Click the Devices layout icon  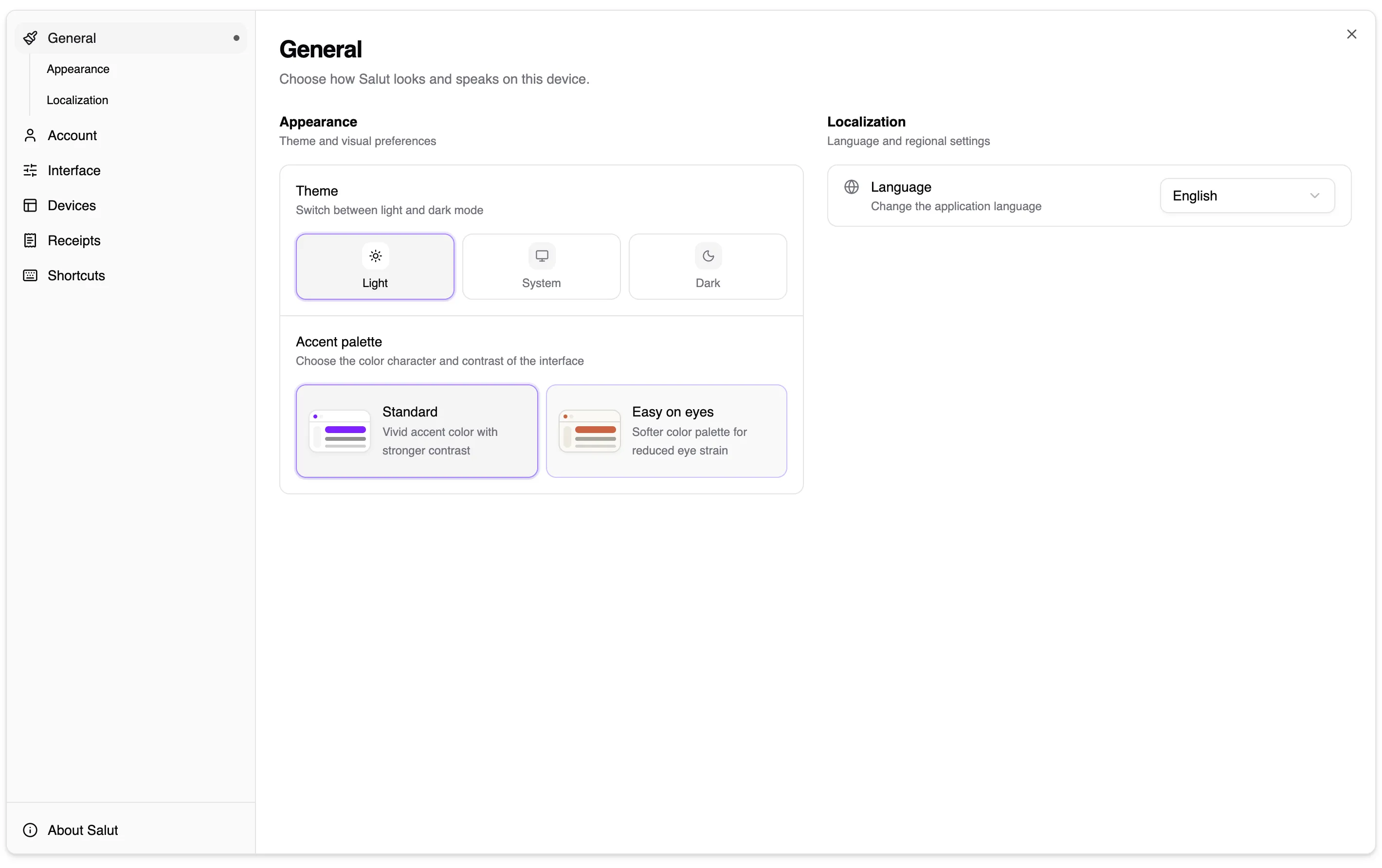click(x=30, y=205)
